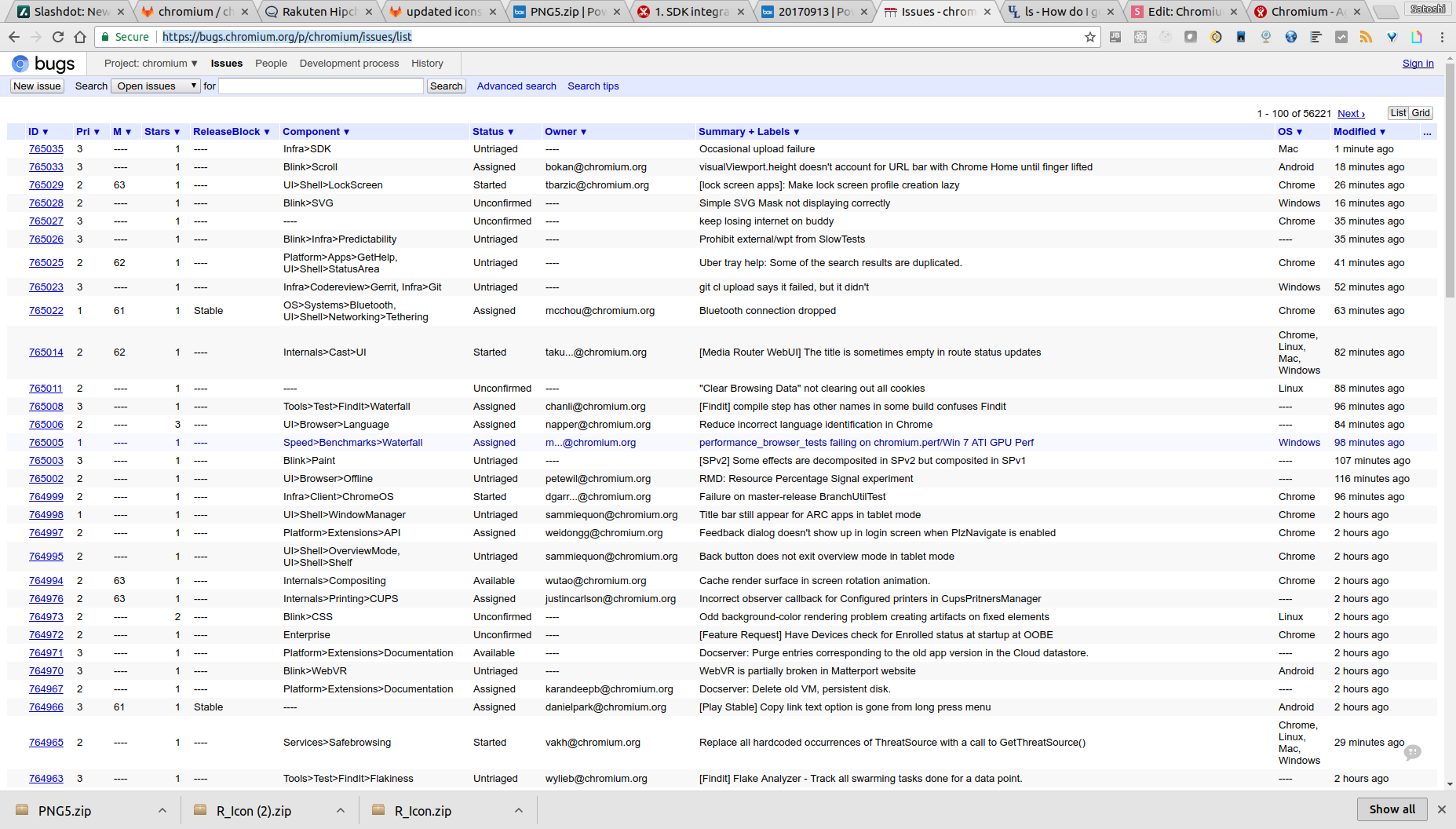The width and height of the screenshot is (1456, 829).
Task: Click the browser forward arrow
Action: click(36, 37)
